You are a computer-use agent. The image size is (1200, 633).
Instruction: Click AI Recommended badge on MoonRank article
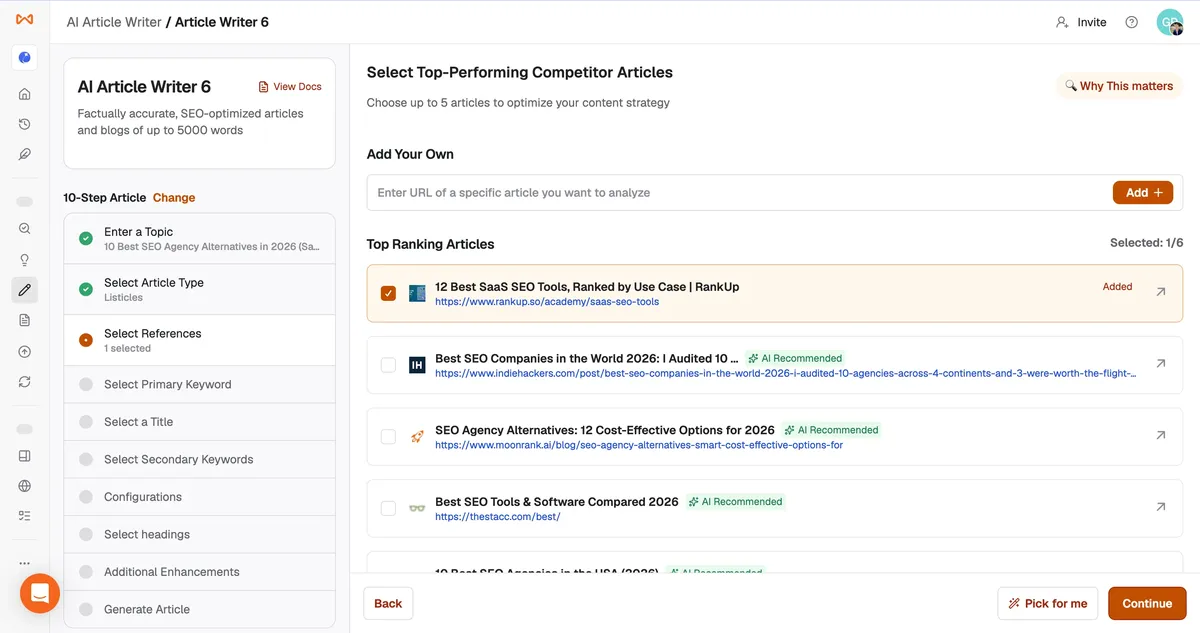[831, 430]
